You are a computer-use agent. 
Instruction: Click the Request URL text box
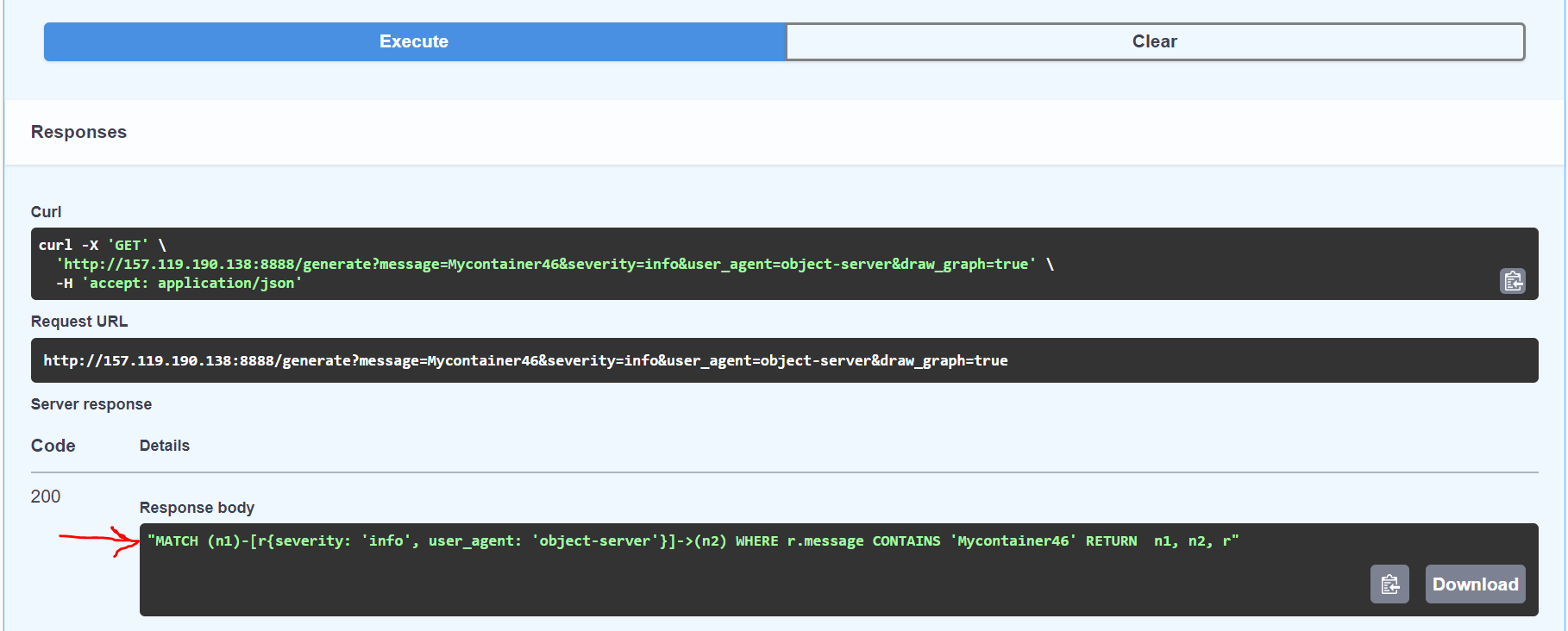[784, 360]
